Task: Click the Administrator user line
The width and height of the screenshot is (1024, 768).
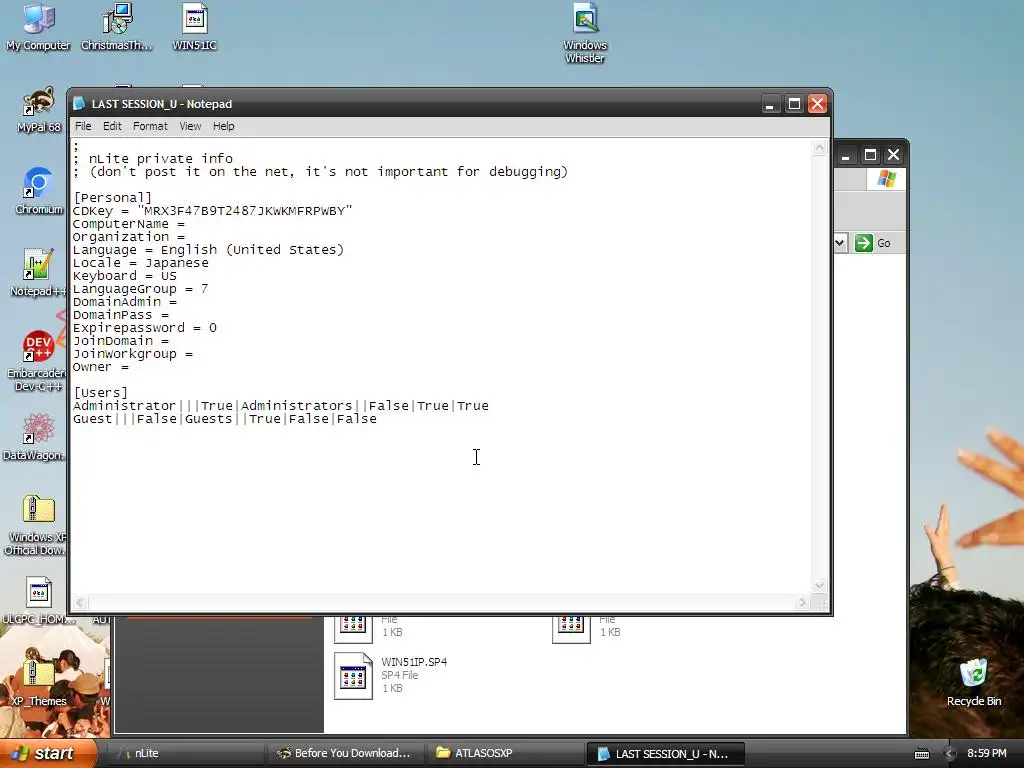Action: [x=281, y=406]
